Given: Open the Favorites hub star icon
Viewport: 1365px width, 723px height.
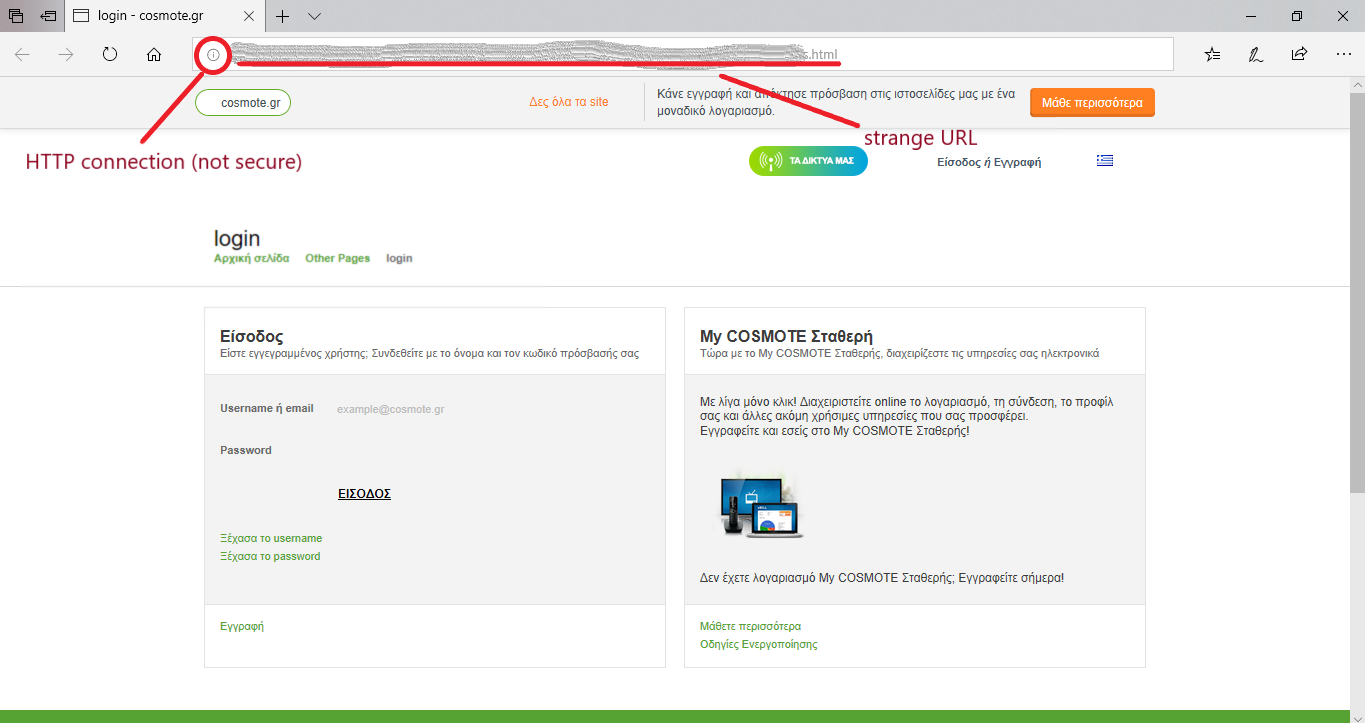Looking at the screenshot, I should (x=1212, y=54).
